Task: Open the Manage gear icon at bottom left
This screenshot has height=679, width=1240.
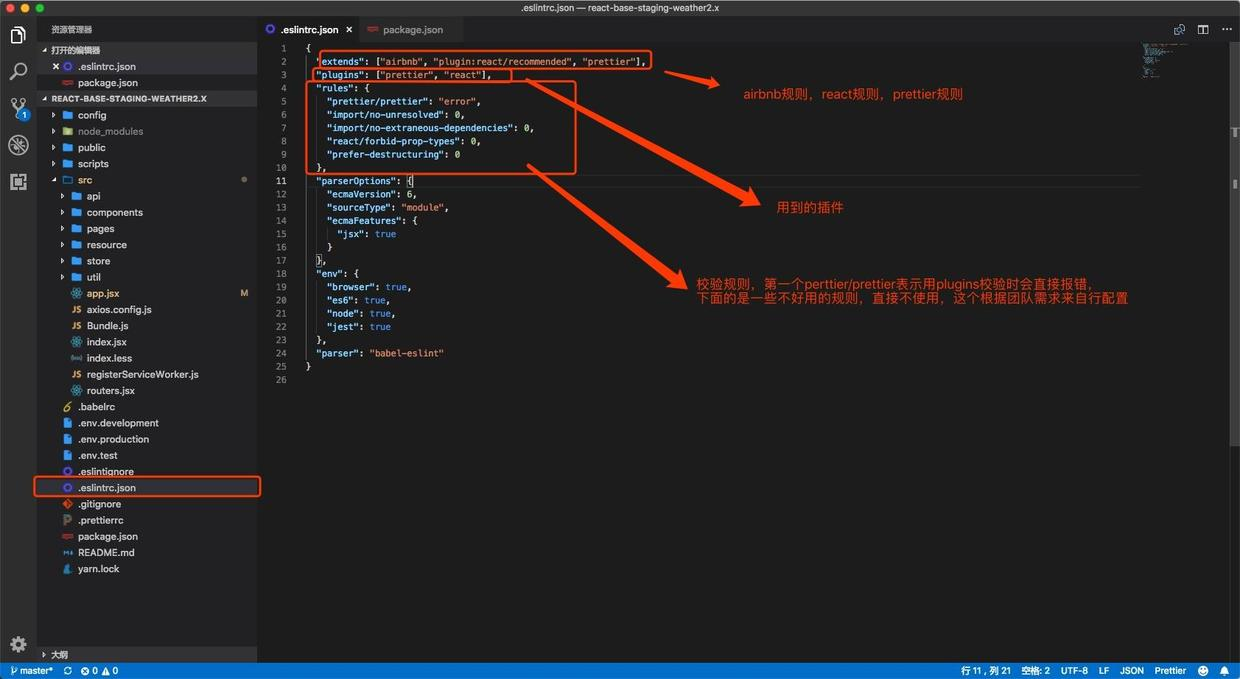Action: click(x=18, y=644)
